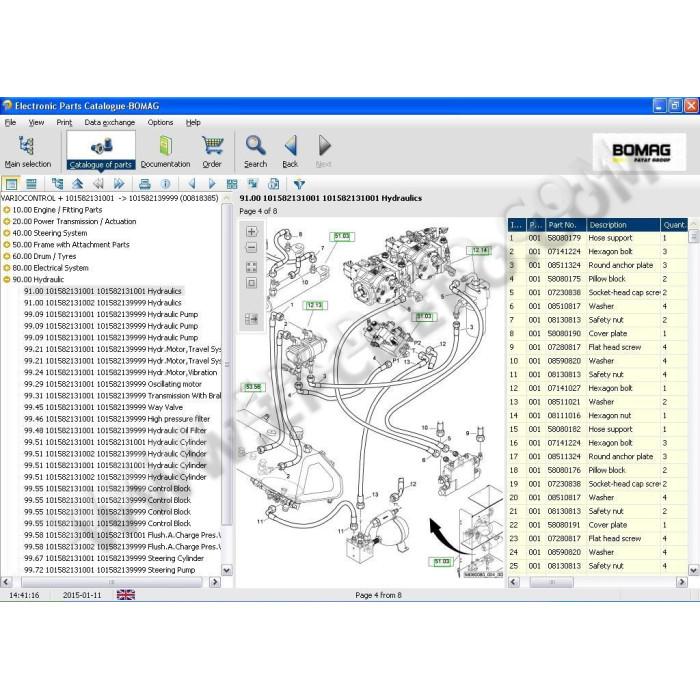Open the Options menu
The image size is (700, 700).
pos(160,122)
